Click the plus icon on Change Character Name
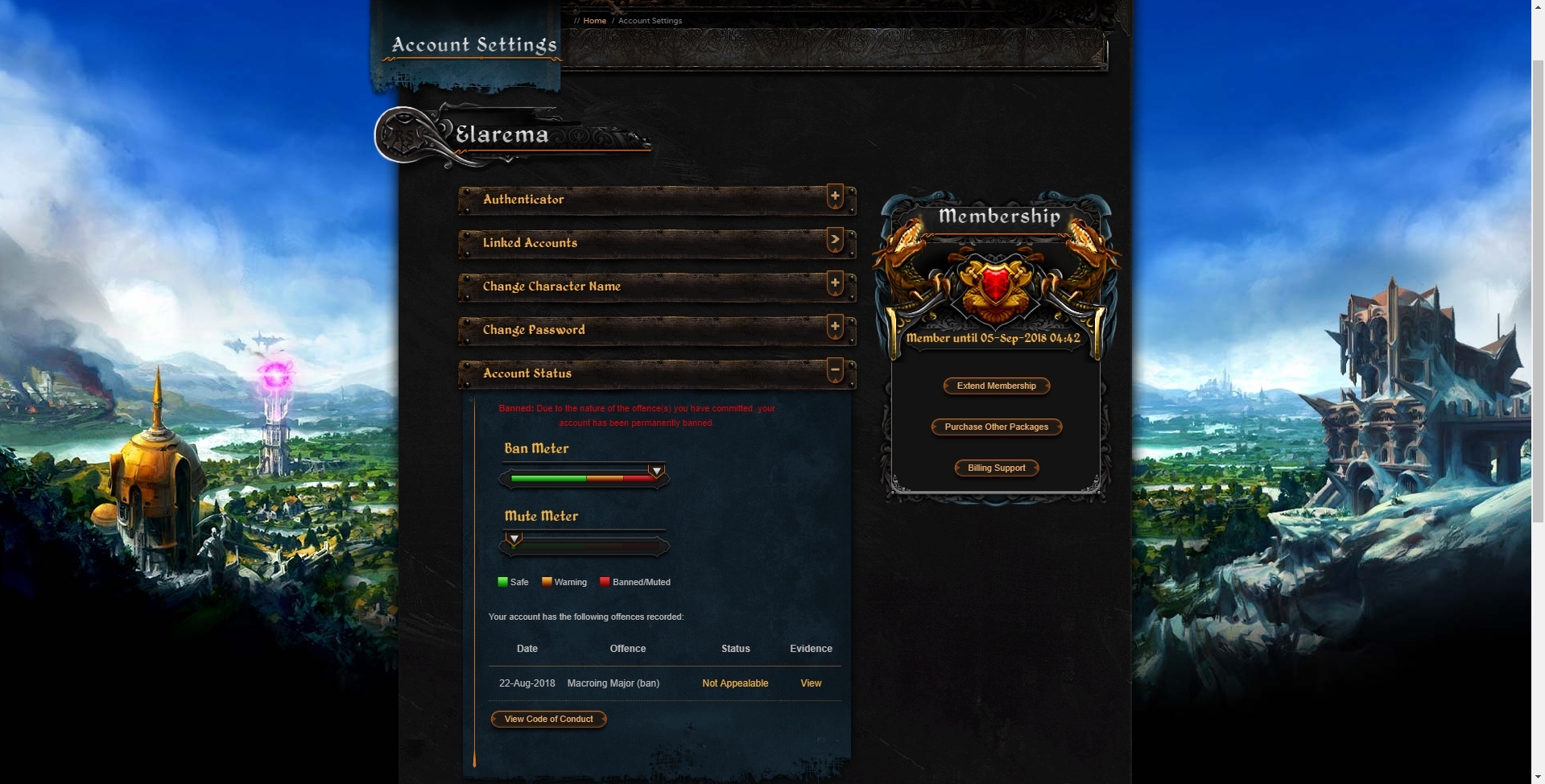 point(835,283)
